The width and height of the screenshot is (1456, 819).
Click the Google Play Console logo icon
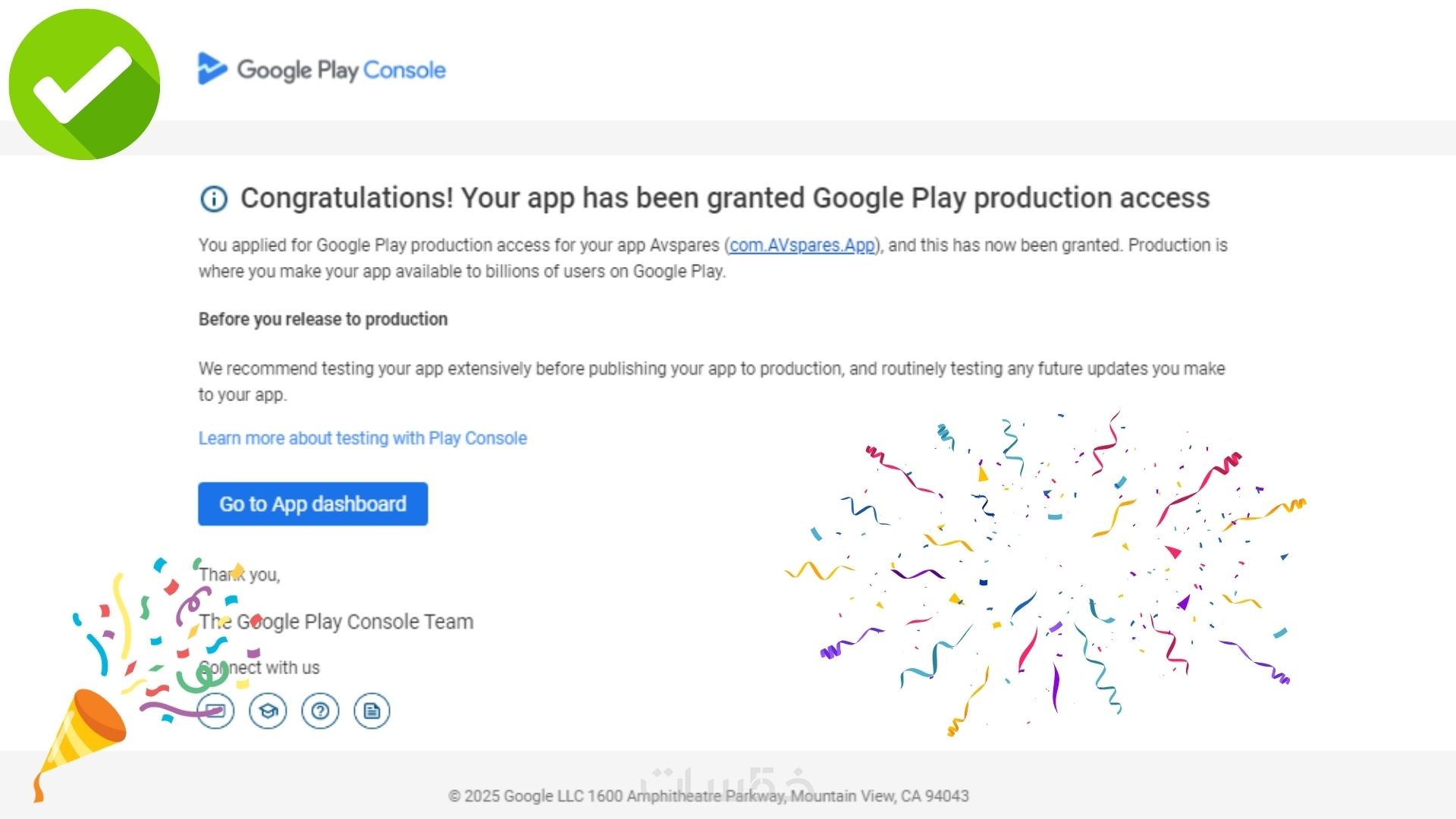coord(212,68)
